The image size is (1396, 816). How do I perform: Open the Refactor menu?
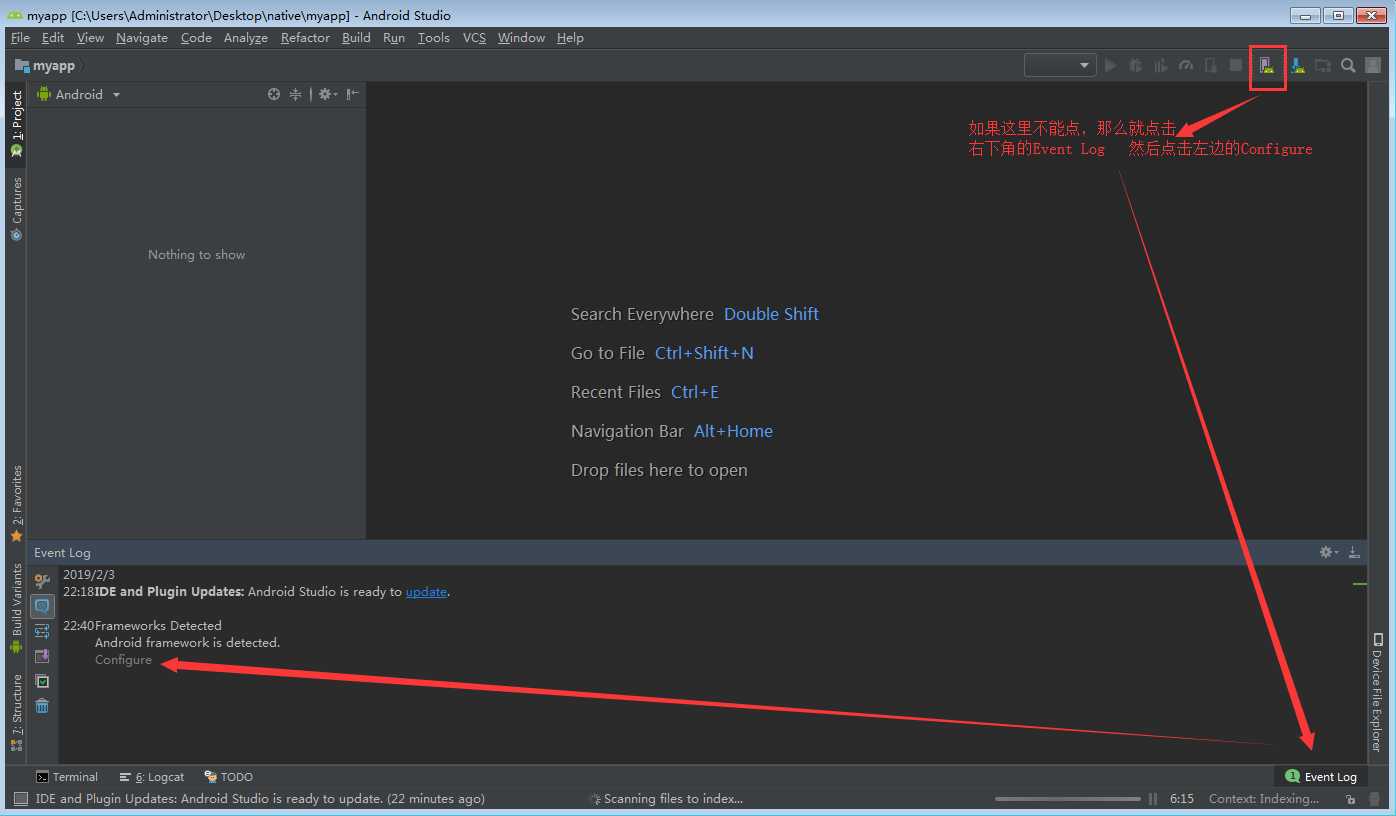[305, 38]
